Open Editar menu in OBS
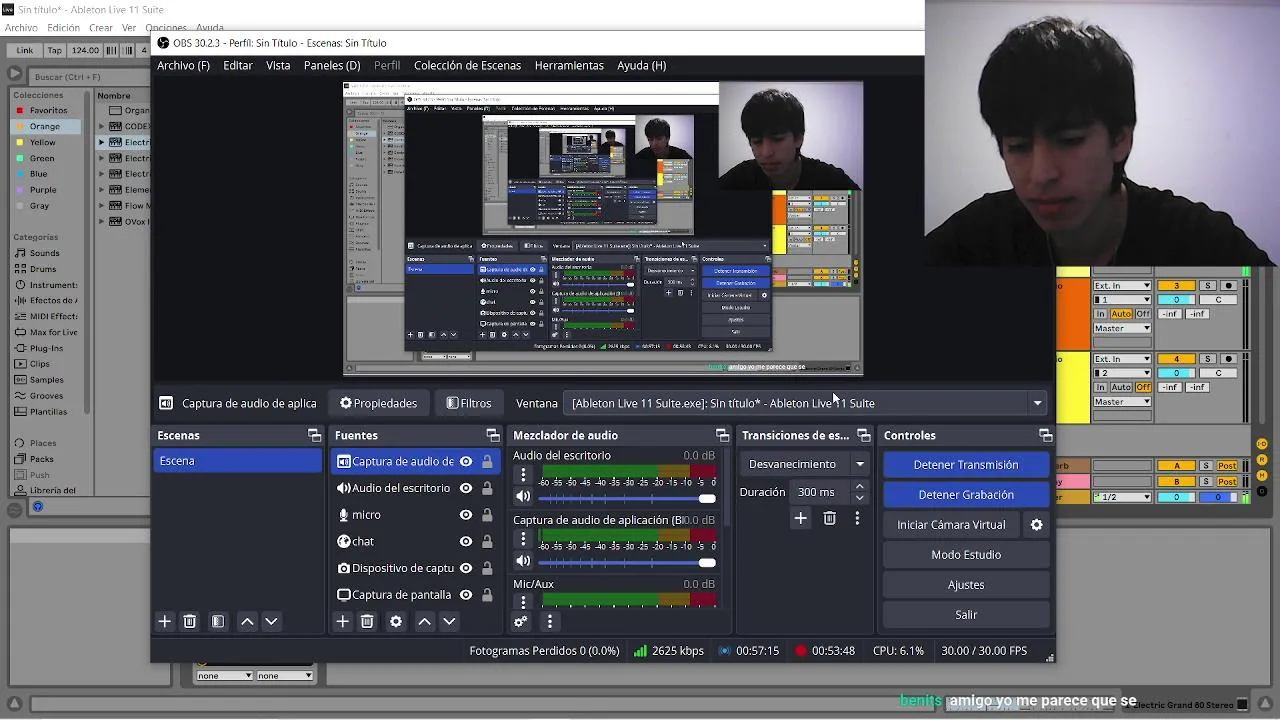This screenshot has width=1280, height=720. (238, 65)
